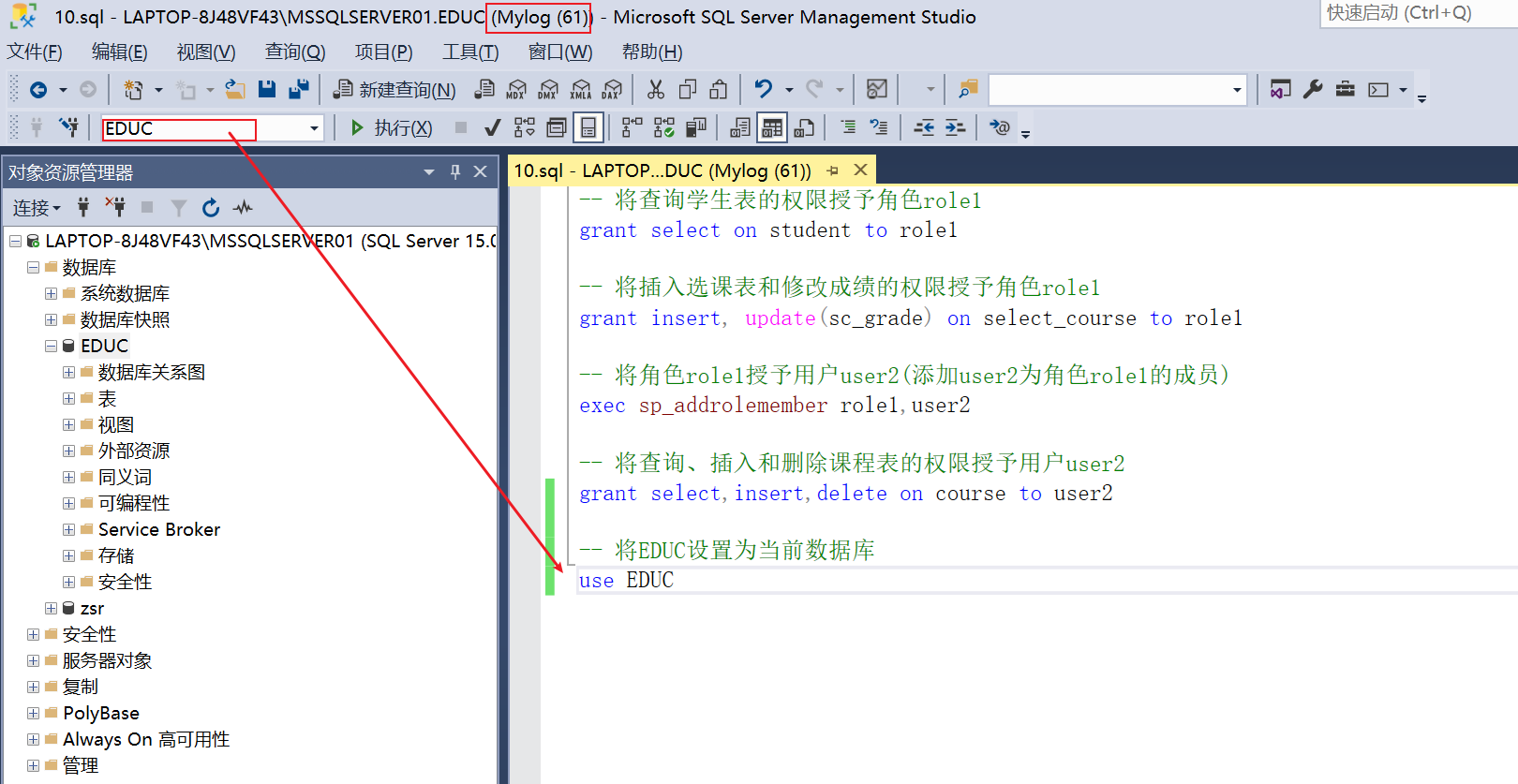Viewport: 1518px width, 784px height.
Task: Save the current 10.sql file
Action: tap(267, 90)
